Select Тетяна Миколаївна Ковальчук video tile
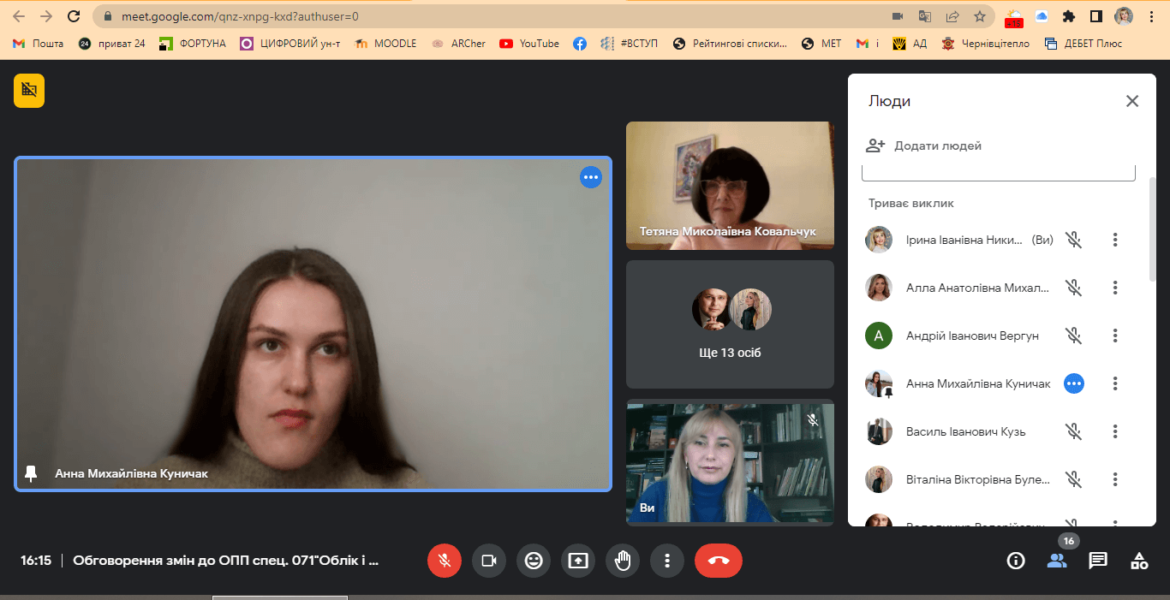1170x600 pixels. [730, 185]
